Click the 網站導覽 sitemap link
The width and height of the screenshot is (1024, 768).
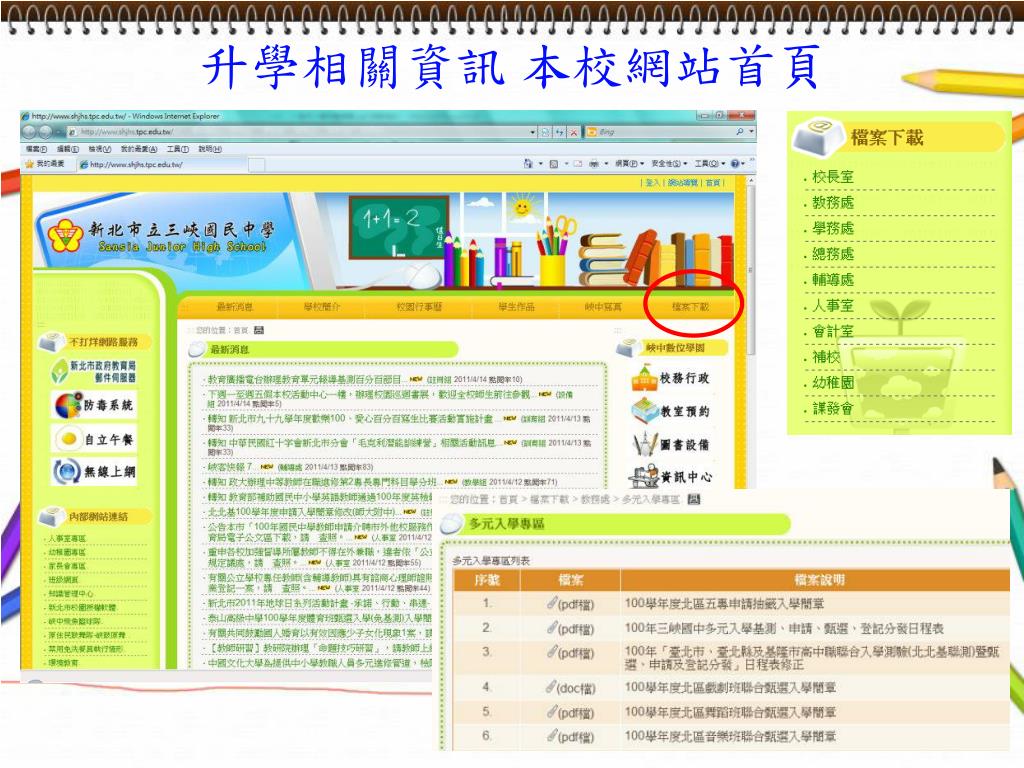pyautogui.click(x=682, y=183)
